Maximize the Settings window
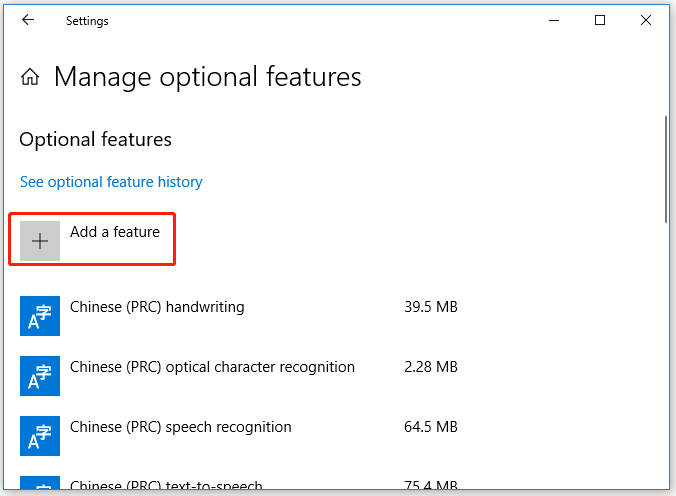Screen dimensions: 676x496 coord(600,20)
